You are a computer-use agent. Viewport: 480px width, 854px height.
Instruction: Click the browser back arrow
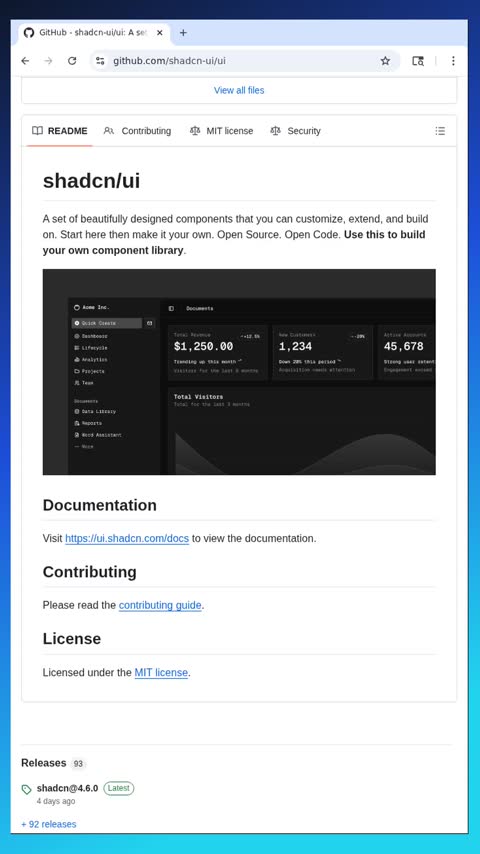pyautogui.click(x=25, y=61)
